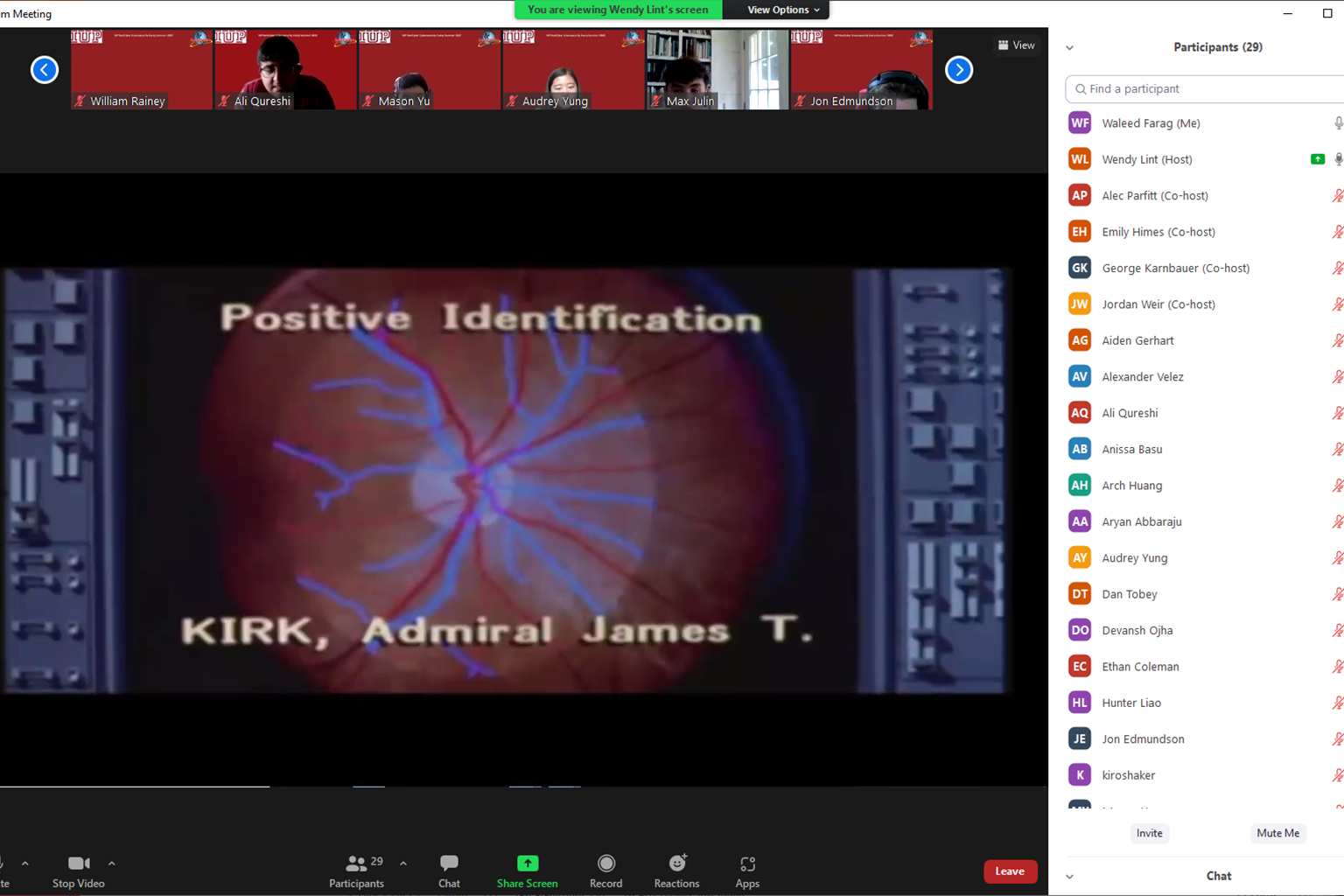Click the JW avatar for Jordan Weir

click(x=1080, y=304)
